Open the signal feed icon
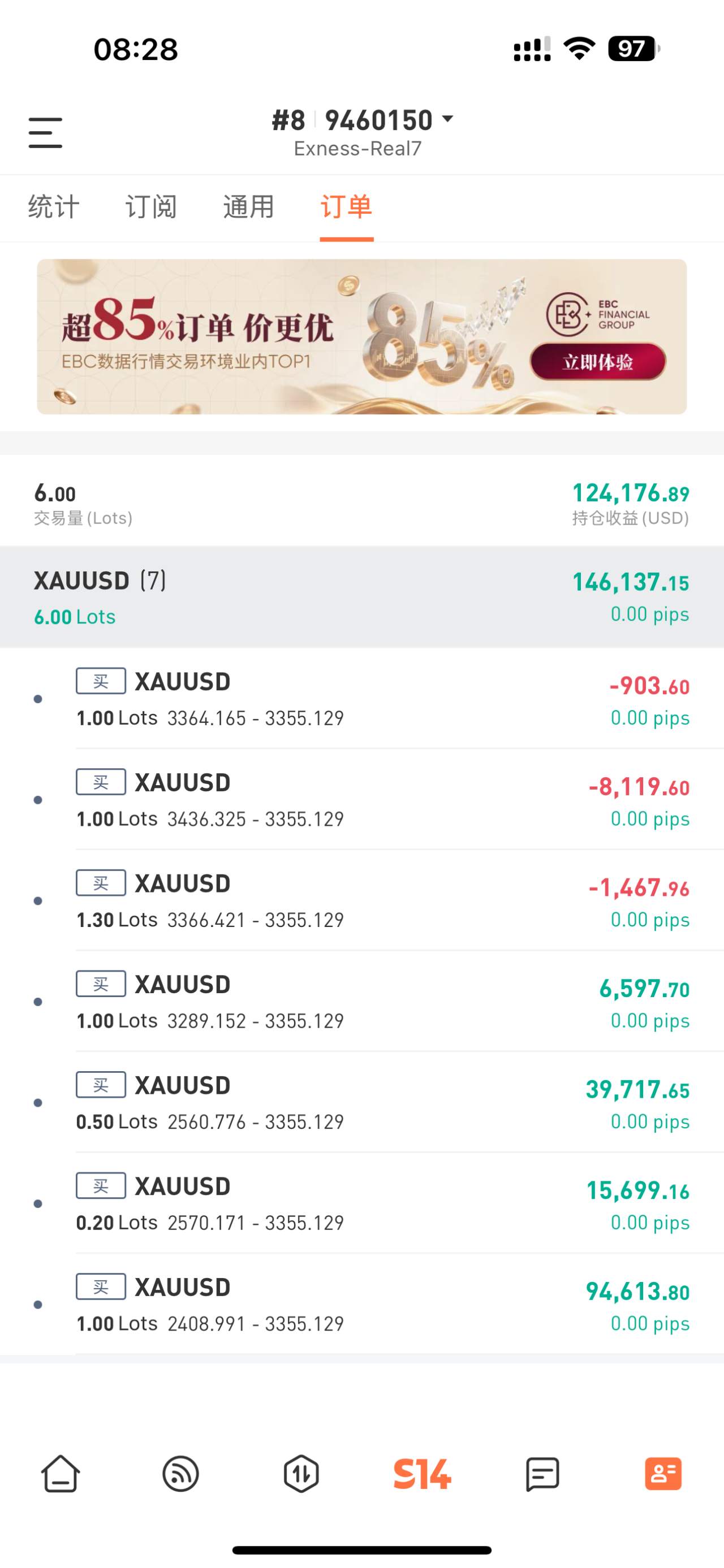This screenshot has height=1568, width=724. pos(181,1474)
